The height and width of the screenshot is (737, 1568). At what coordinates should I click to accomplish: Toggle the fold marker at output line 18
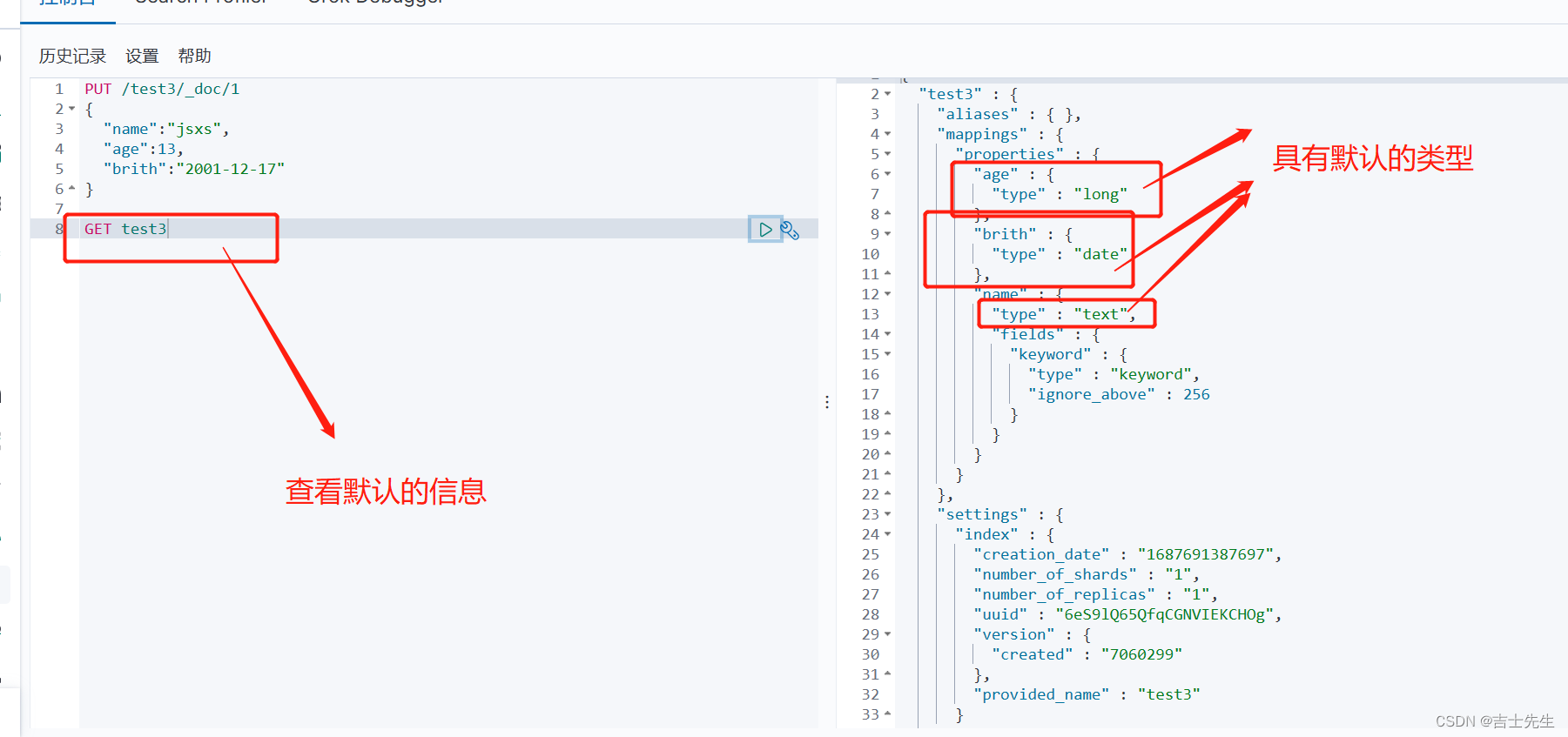click(x=887, y=414)
